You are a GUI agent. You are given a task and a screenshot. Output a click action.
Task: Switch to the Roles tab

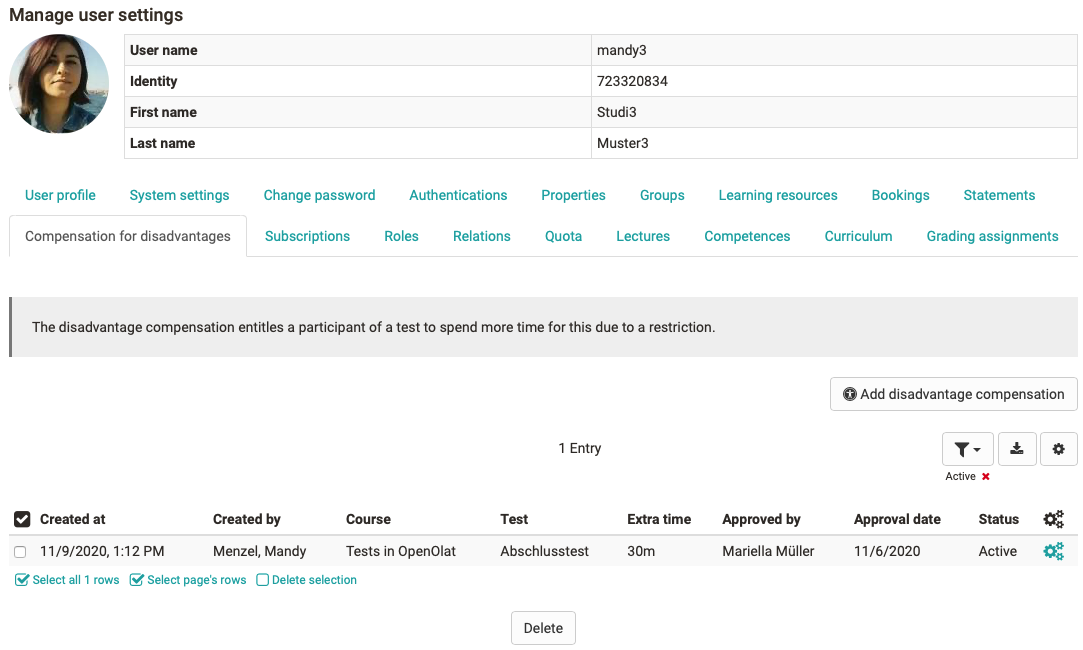point(401,236)
